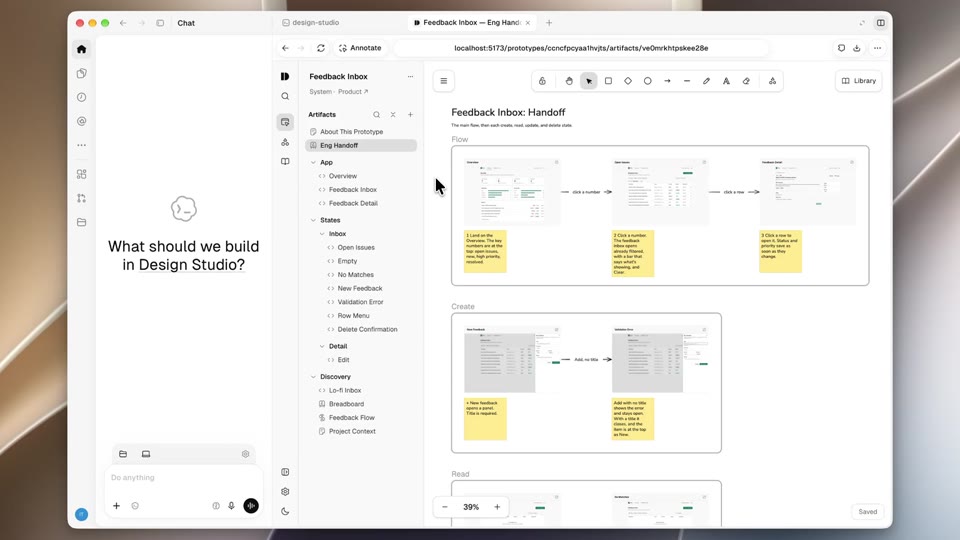
Task: Collapse the States tree group
Action: click(313, 220)
